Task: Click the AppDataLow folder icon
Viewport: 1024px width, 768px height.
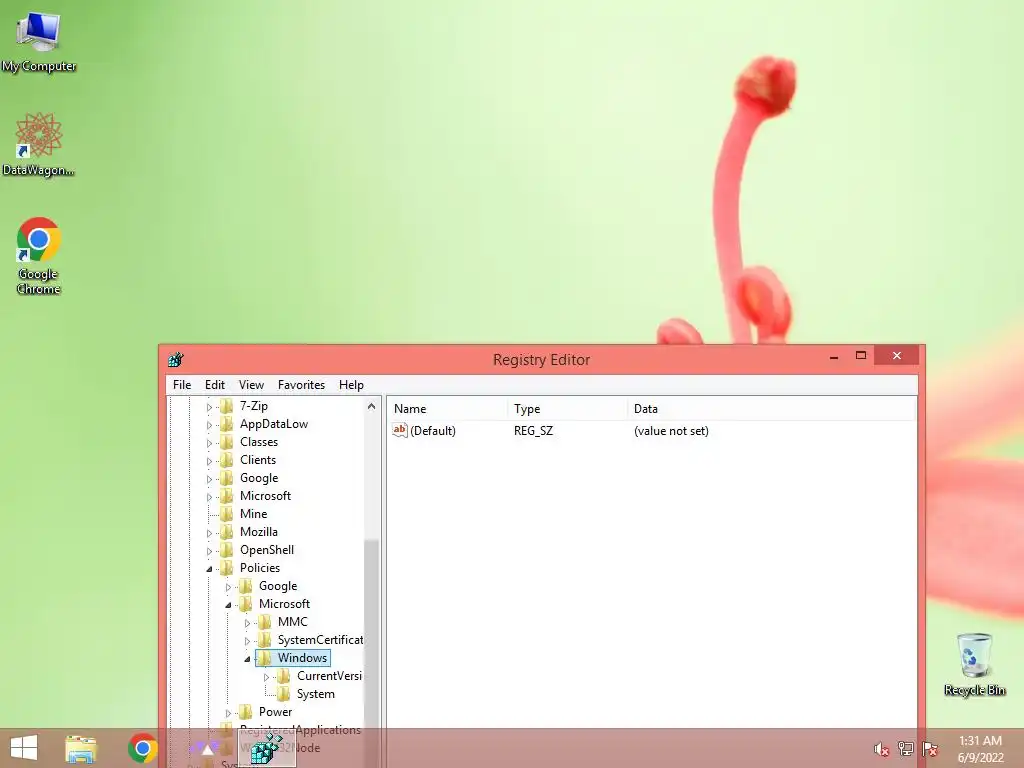Action: [227, 424]
